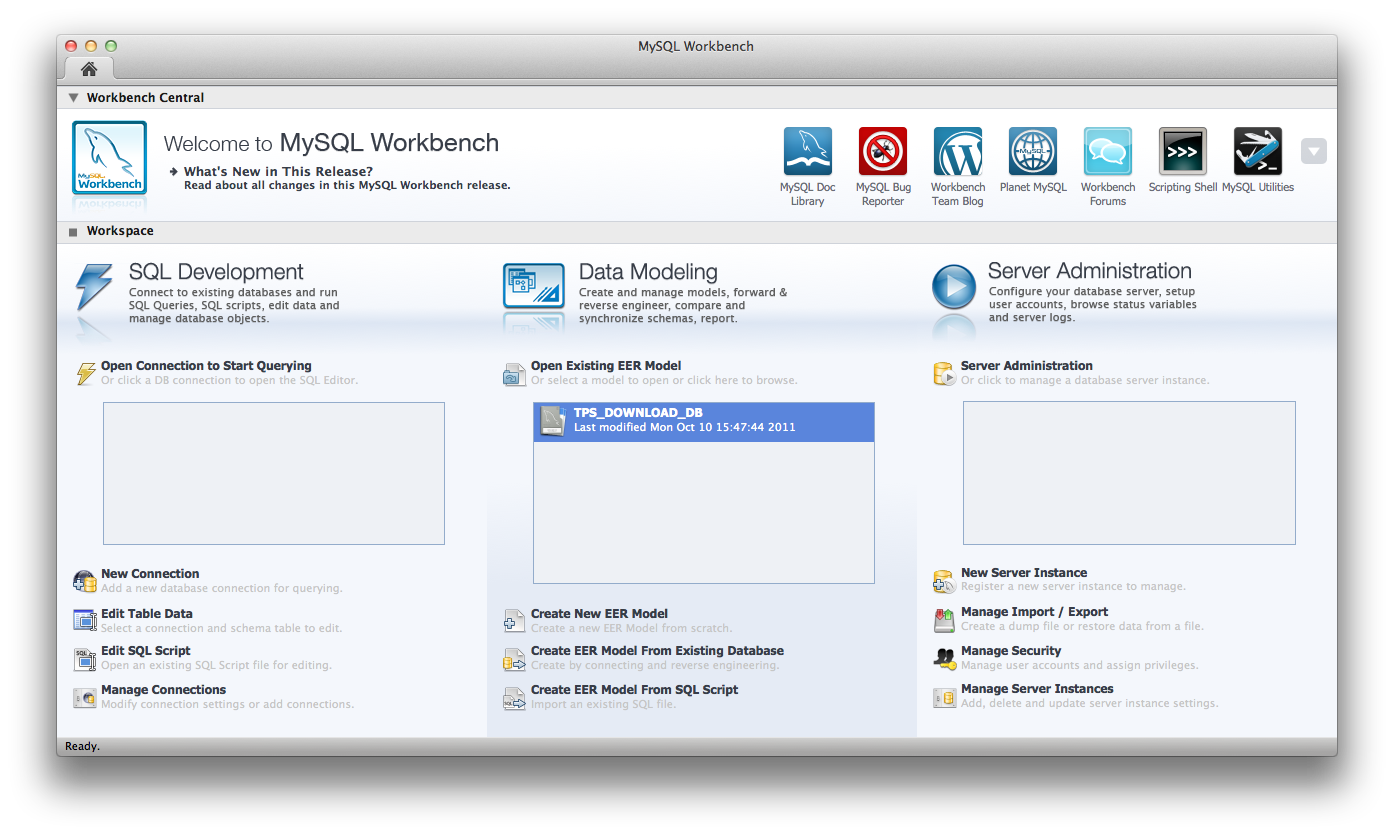Viewport: 1394px width, 835px height.
Task: Click the Server Administration play icon
Action: coord(954,287)
